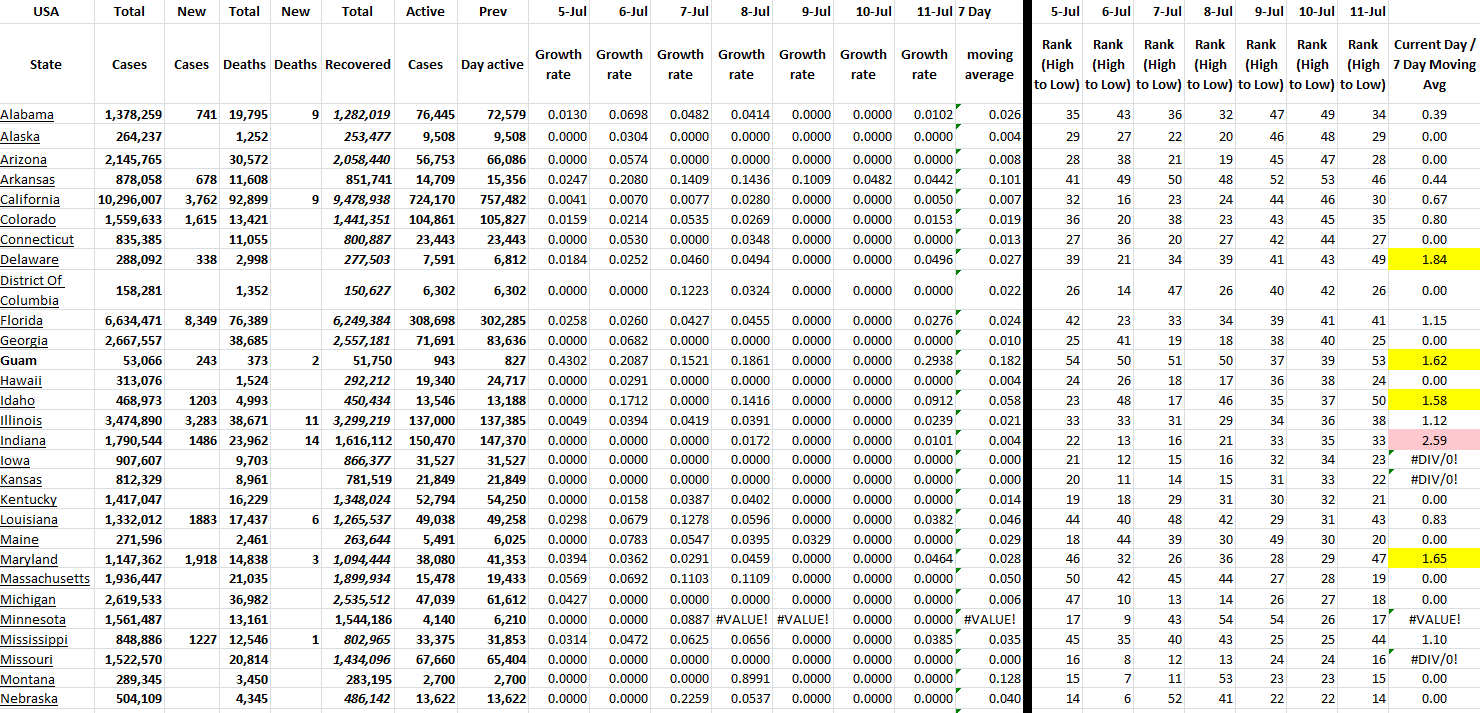Select Delaware's yellow highlighted 1.84 cell
1480x713 pixels.
pos(1433,260)
